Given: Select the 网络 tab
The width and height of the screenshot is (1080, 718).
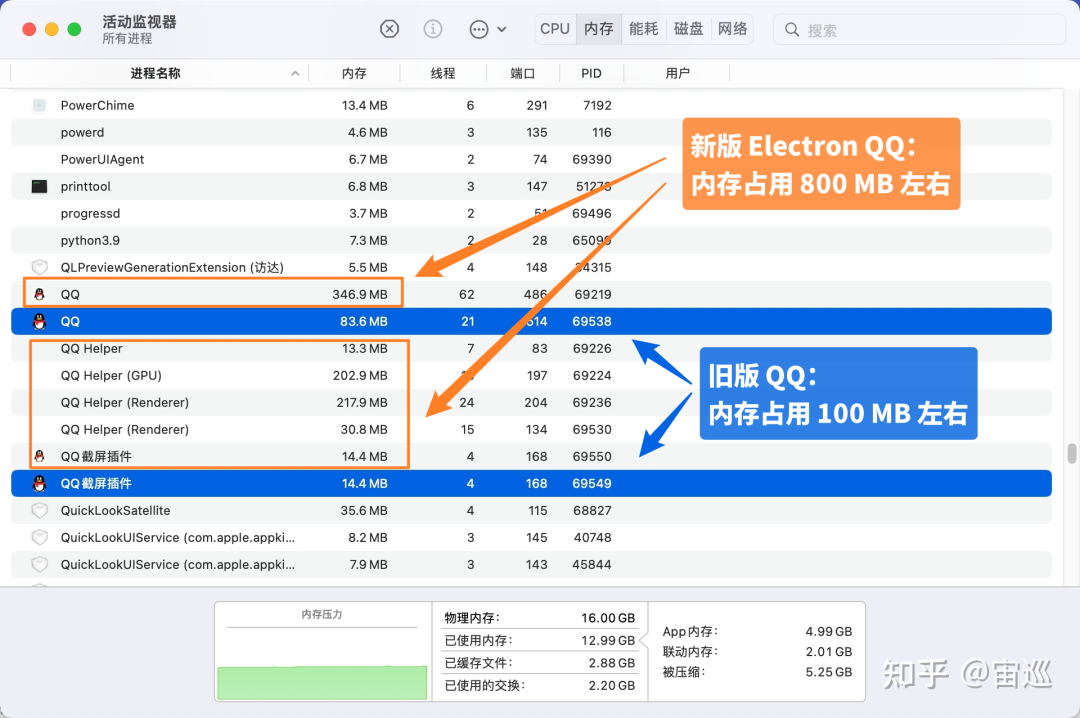Looking at the screenshot, I should [x=732, y=29].
